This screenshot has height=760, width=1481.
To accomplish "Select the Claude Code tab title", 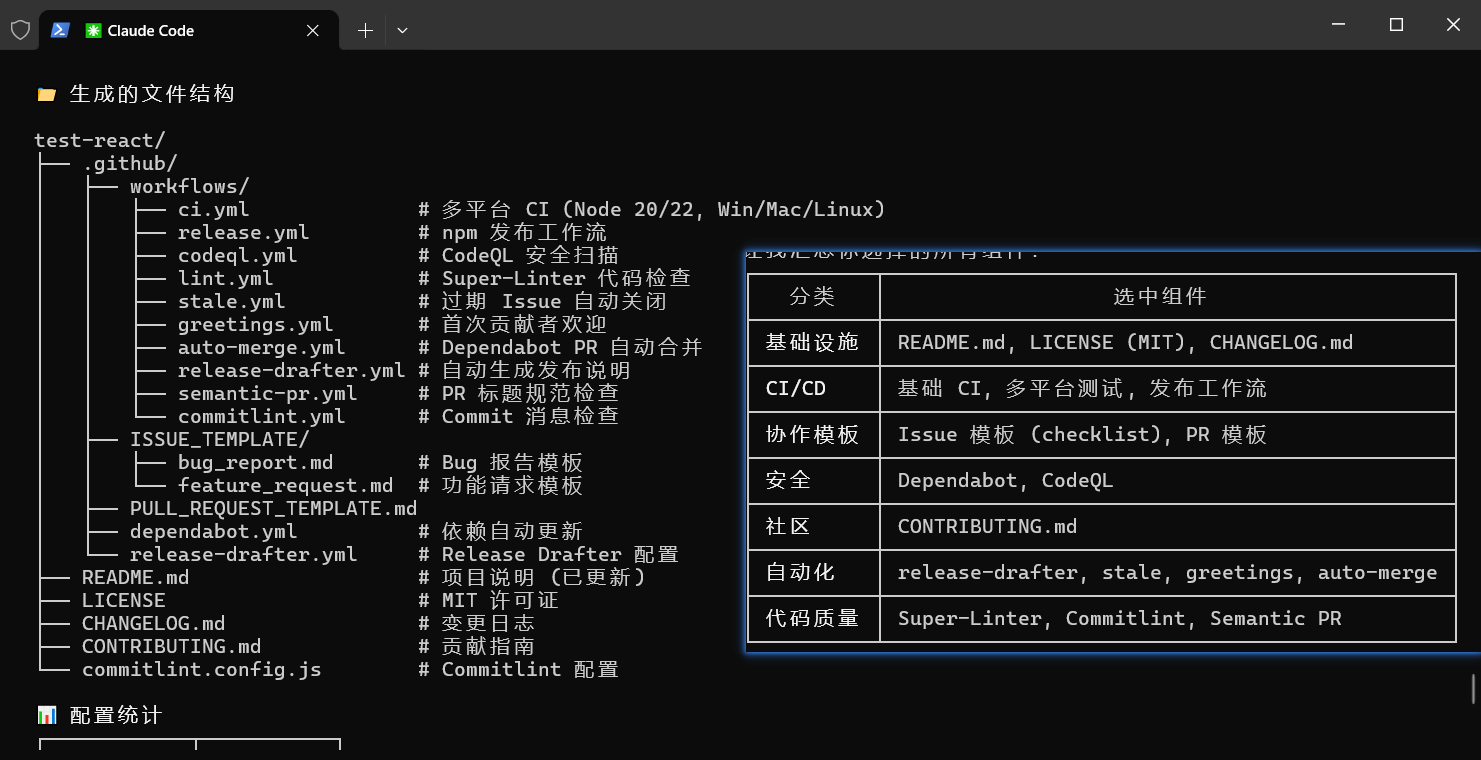I will coord(151,31).
